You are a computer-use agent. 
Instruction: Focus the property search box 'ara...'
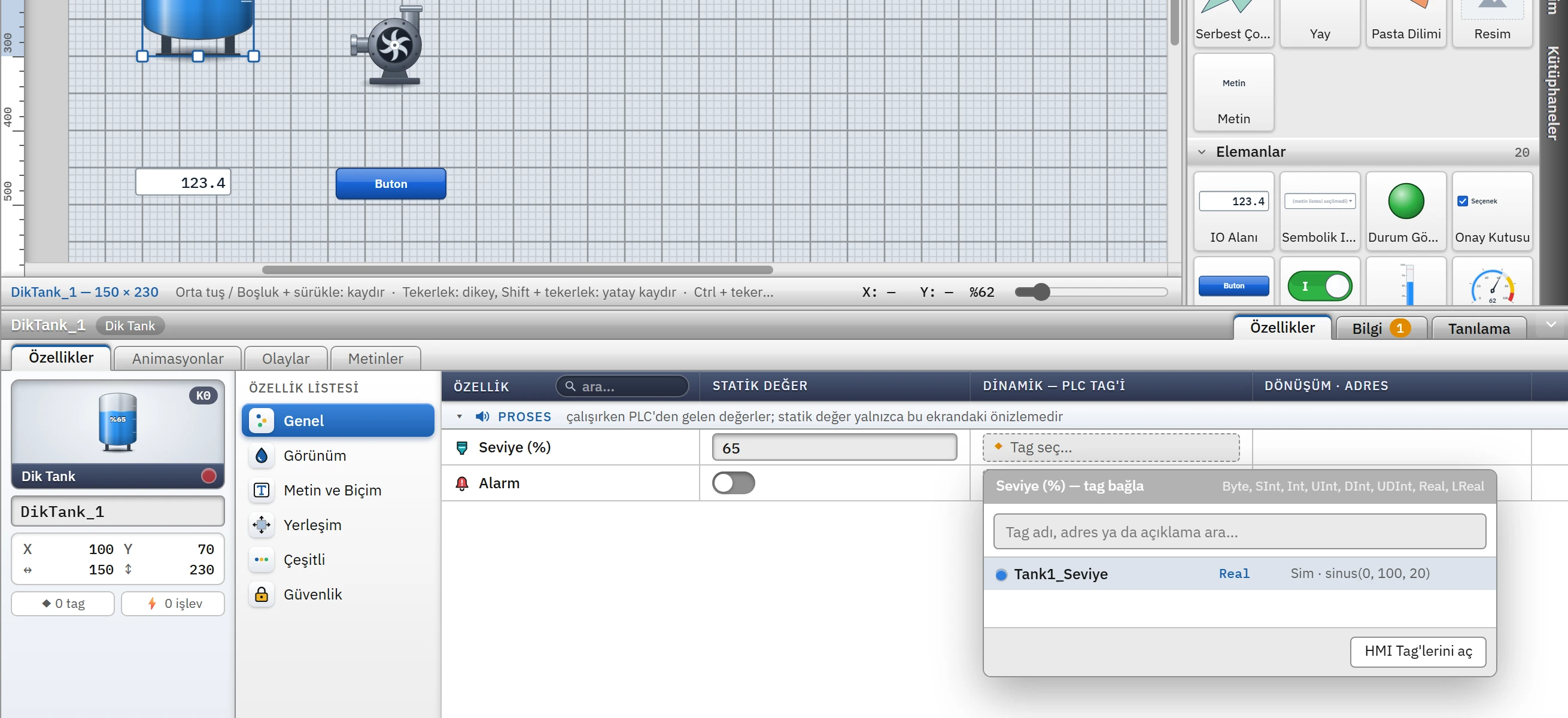(622, 386)
